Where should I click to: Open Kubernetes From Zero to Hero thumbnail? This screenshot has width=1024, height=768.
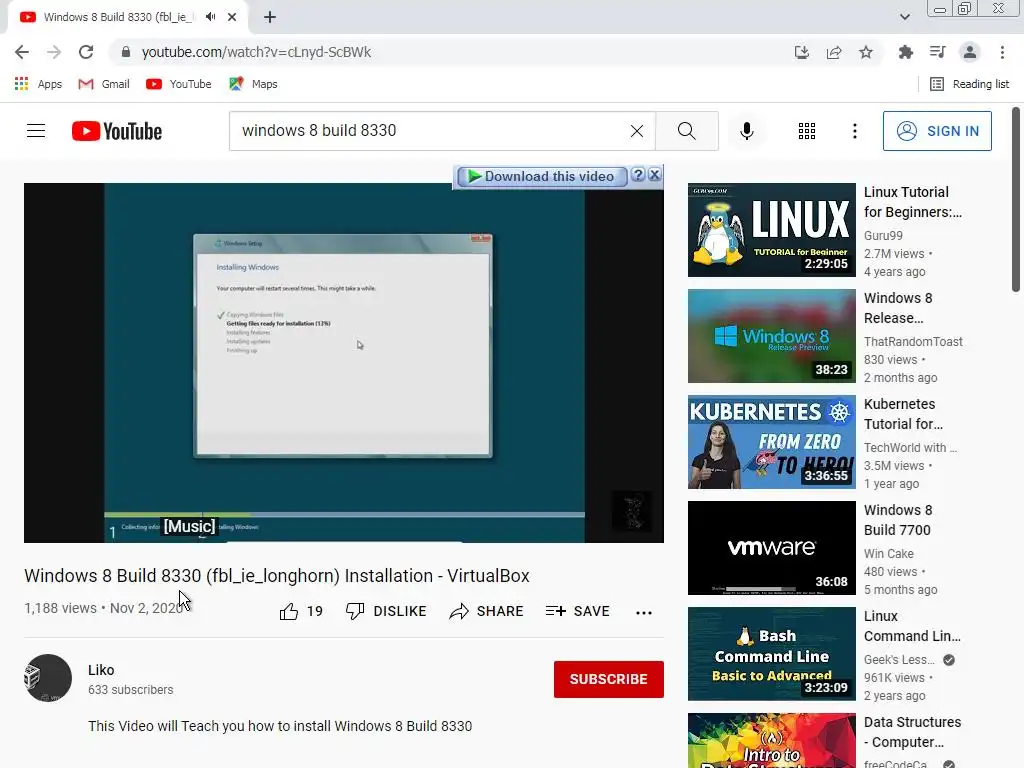click(x=771, y=441)
